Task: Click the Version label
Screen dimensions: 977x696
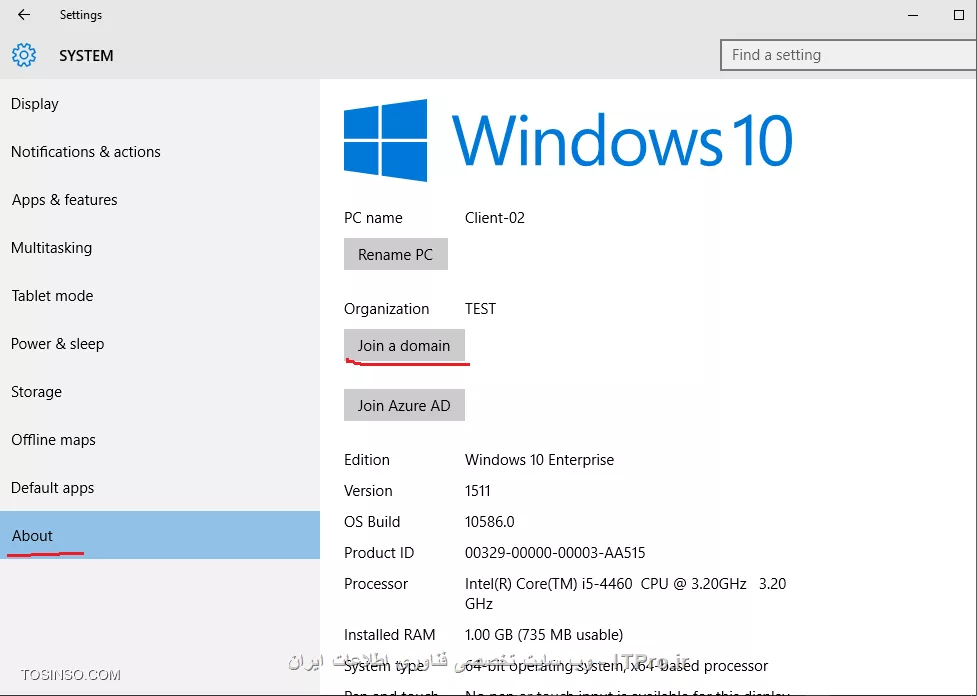Action: click(x=368, y=490)
